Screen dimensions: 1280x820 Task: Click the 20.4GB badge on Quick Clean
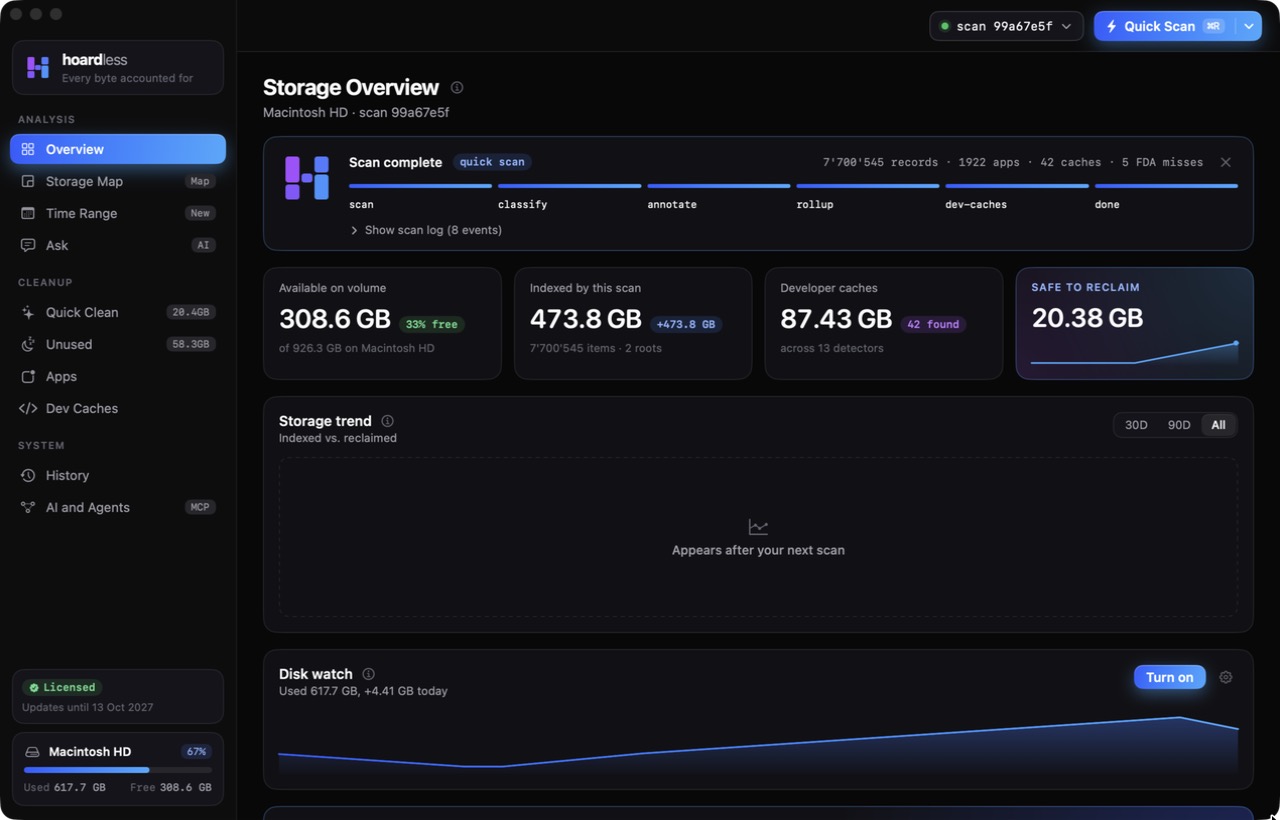click(x=191, y=312)
